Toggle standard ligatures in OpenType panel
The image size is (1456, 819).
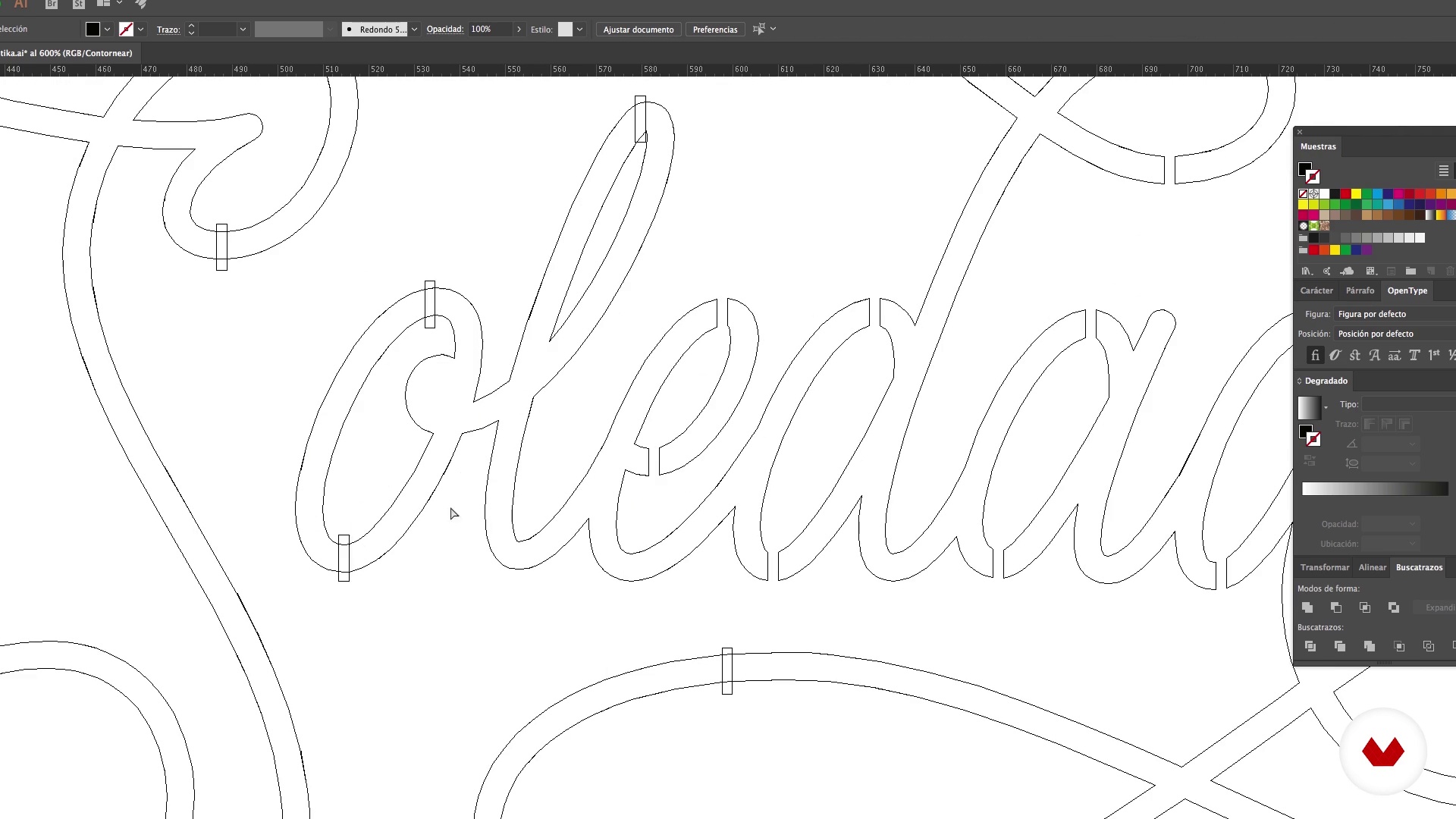pyautogui.click(x=1316, y=355)
